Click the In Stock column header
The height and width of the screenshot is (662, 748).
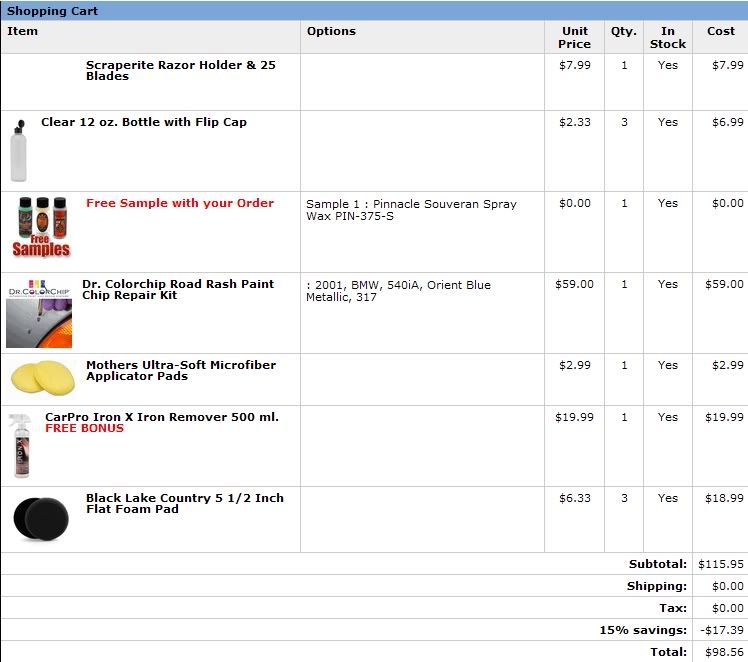pyautogui.click(x=667, y=37)
